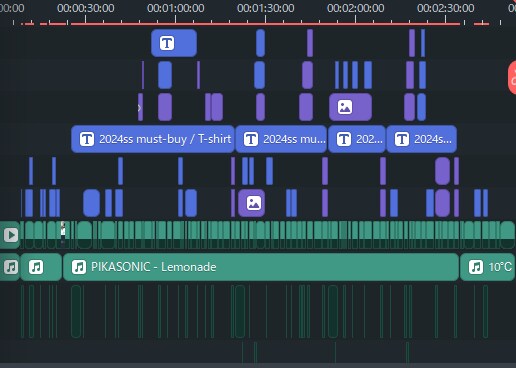Select the purple image clip near 00:02:00:00

tap(350, 107)
